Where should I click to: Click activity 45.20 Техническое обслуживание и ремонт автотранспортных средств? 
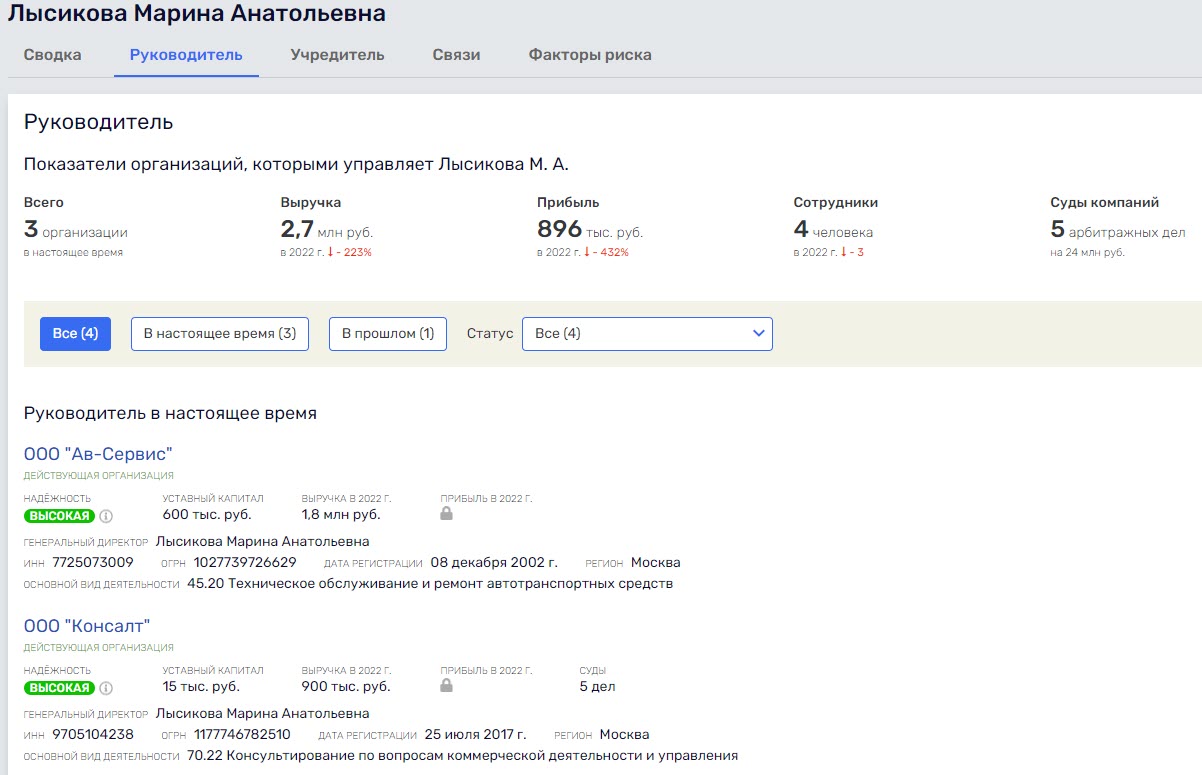[430, 584]
